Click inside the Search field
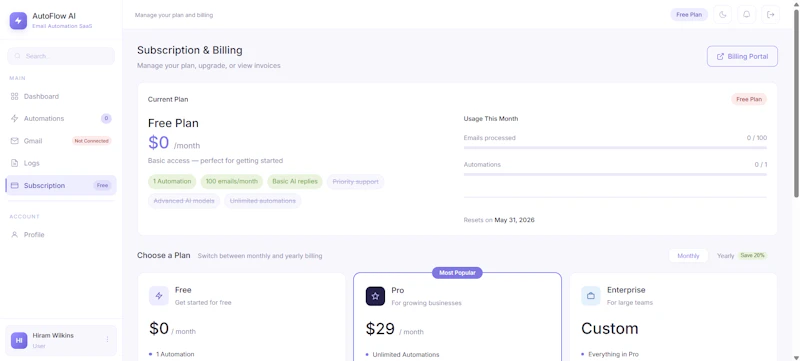800x361 pixels. (x=61, y=56)
